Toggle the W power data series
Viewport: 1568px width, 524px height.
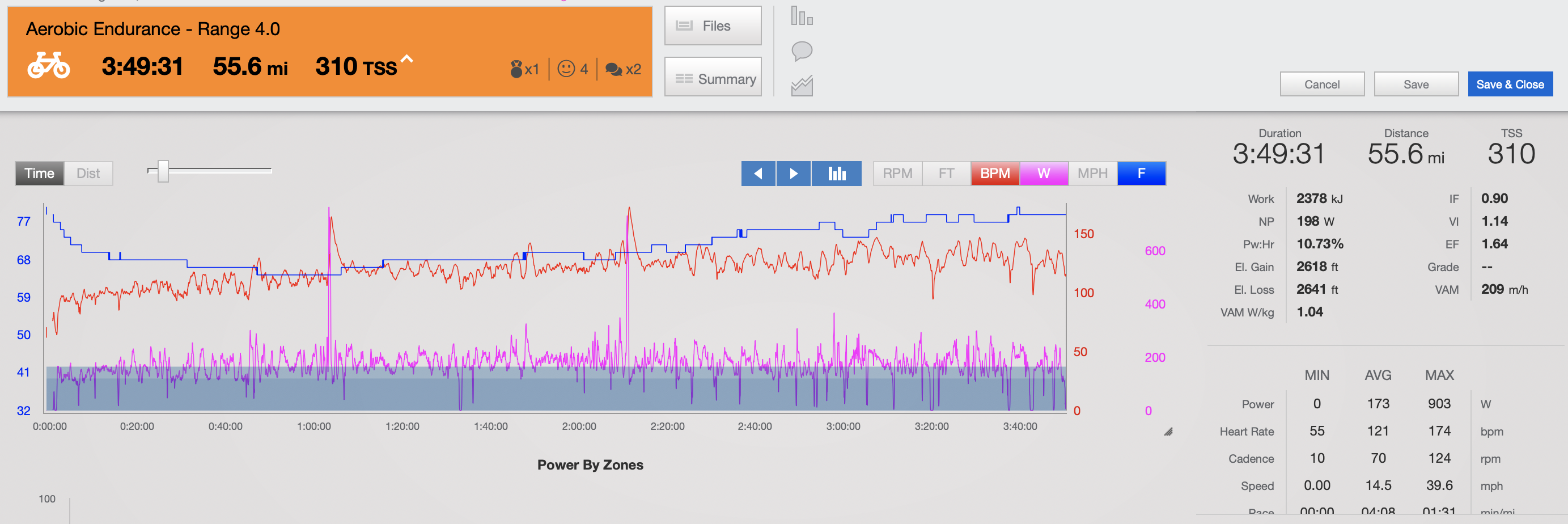(x=1043, y=174)
